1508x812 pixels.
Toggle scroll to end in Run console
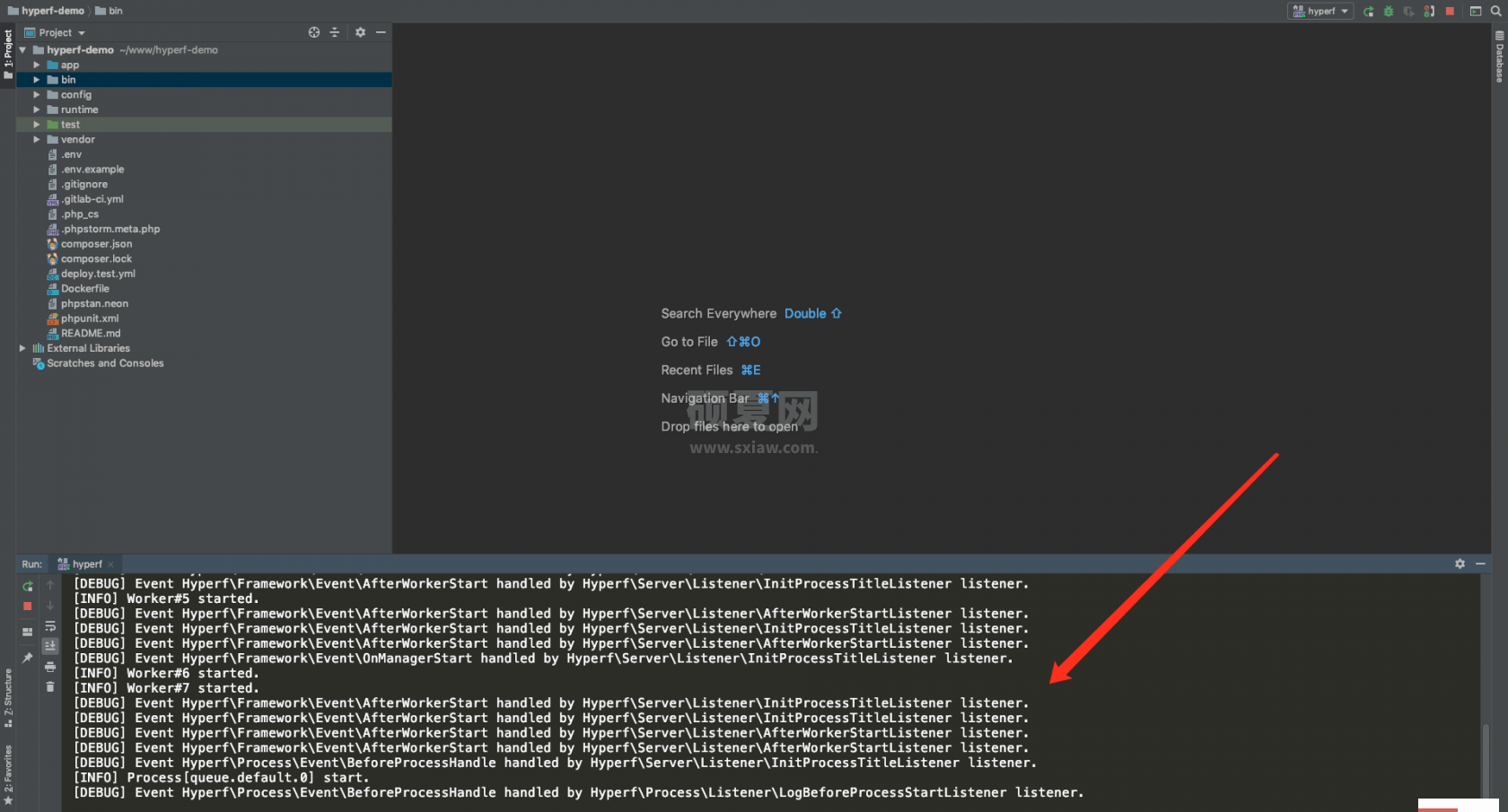50,646
